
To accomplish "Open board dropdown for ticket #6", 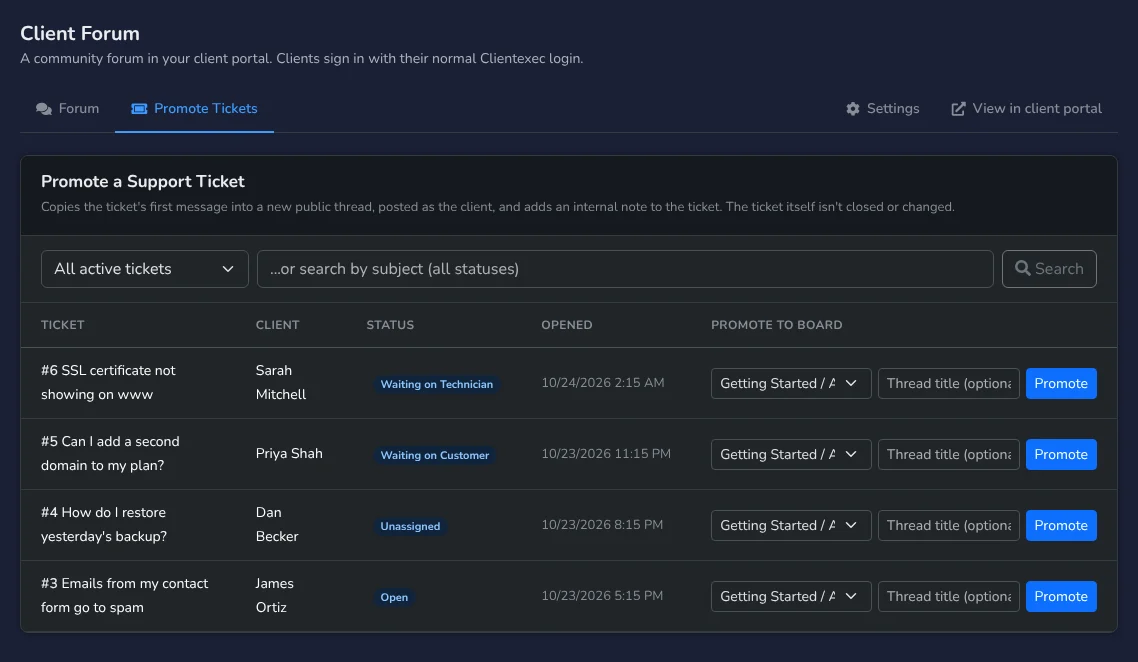I will coord(791,383).
